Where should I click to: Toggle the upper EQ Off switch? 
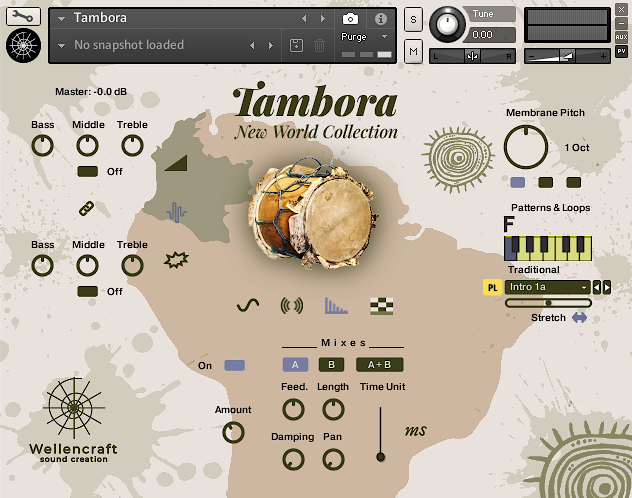[x=87, y=172]
